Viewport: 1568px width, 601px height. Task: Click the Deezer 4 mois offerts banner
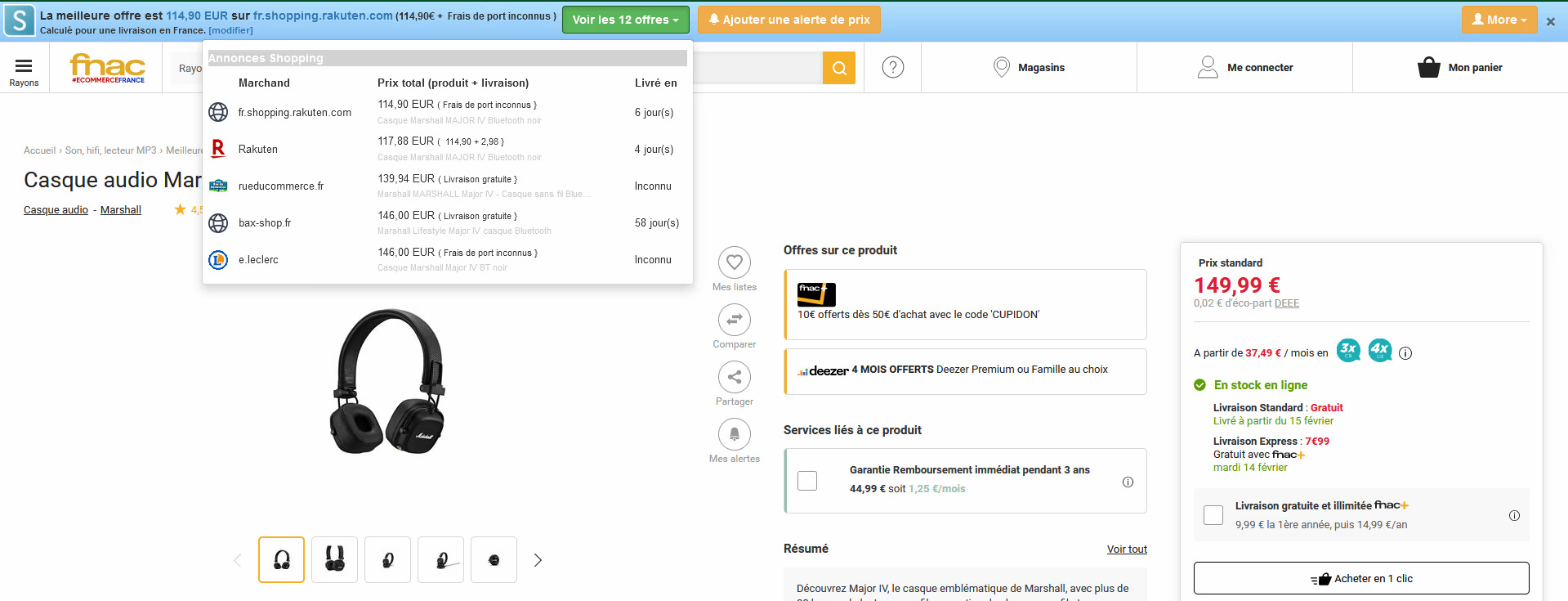click(x=965, y=371)
